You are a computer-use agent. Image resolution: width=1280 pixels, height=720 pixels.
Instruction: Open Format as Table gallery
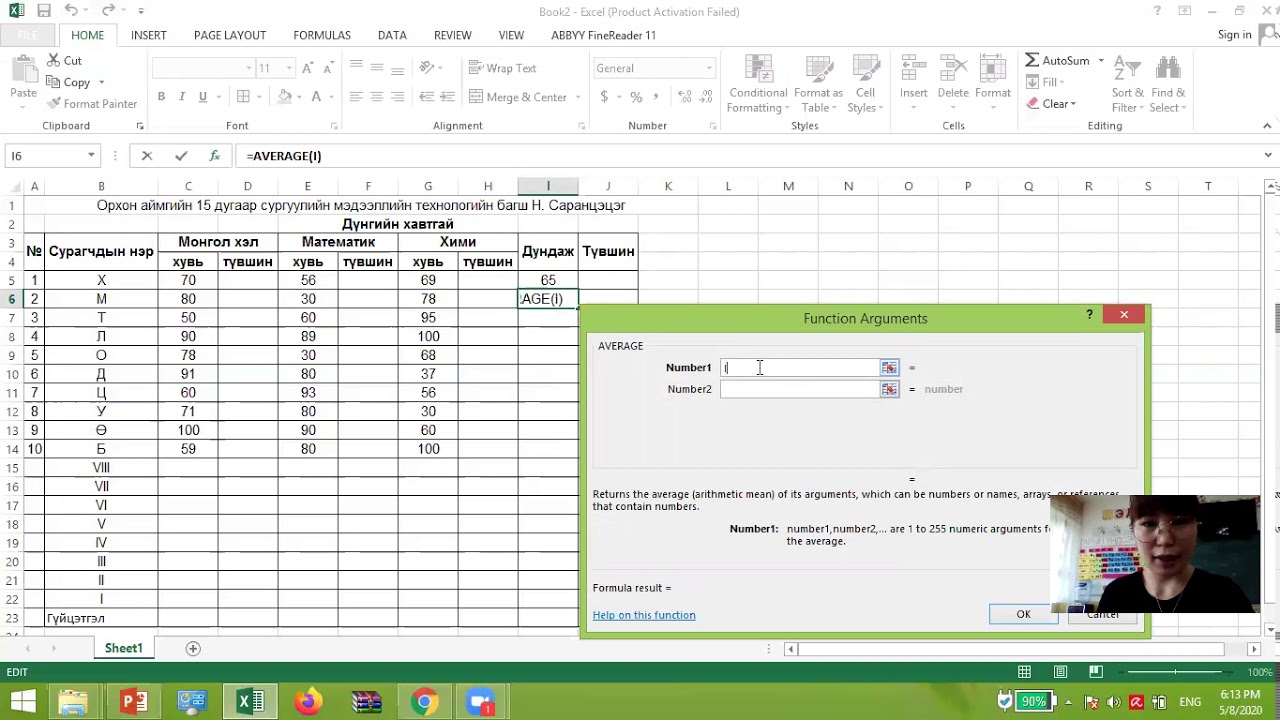coord(818,83)
